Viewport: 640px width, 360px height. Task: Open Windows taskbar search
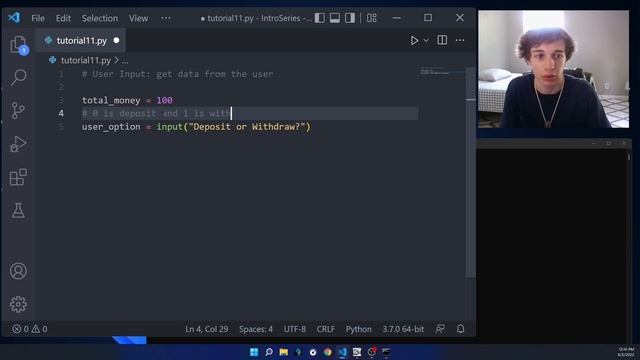tap(269, 352)
